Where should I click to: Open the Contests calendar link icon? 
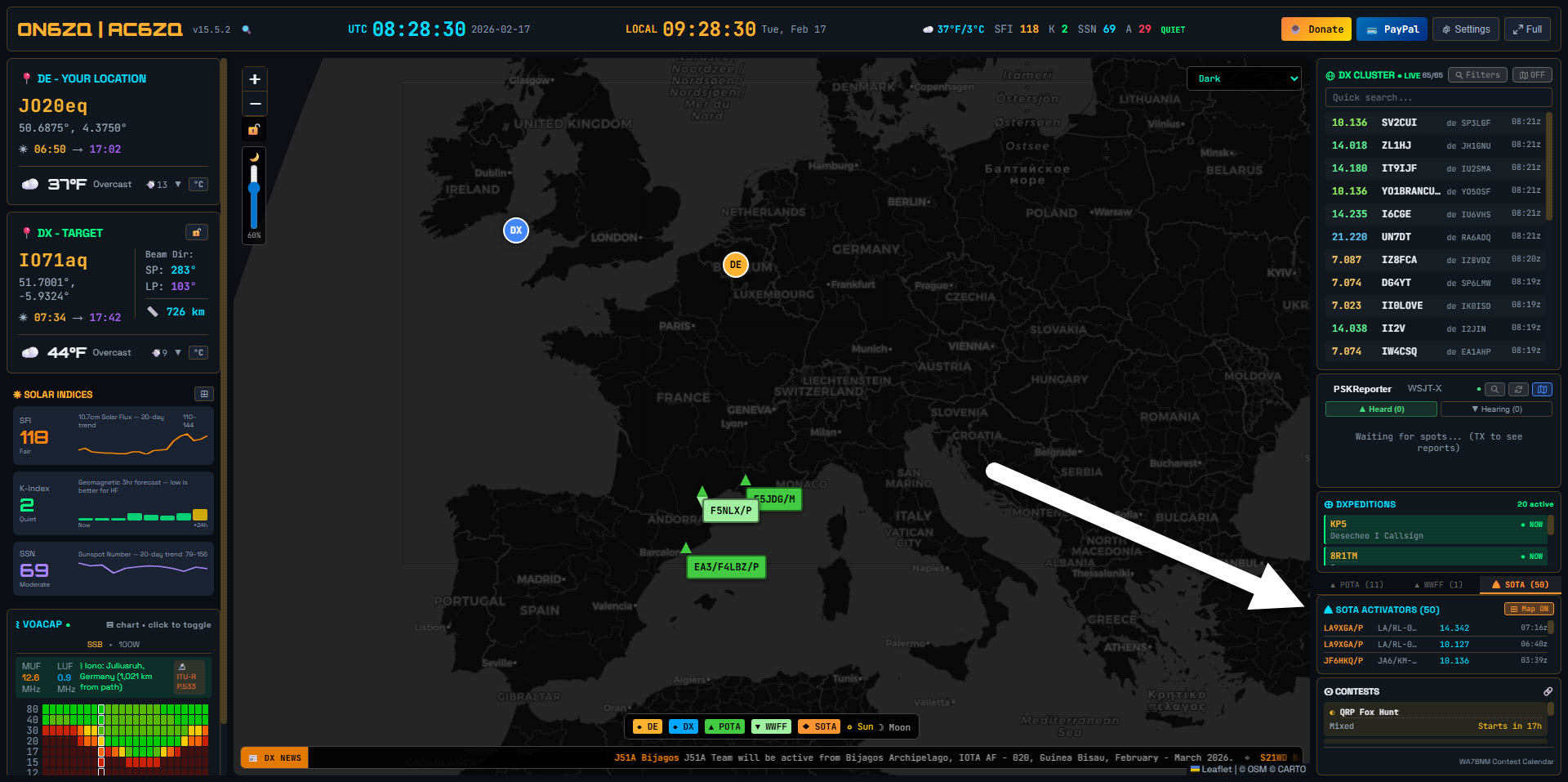(1548, 691)
